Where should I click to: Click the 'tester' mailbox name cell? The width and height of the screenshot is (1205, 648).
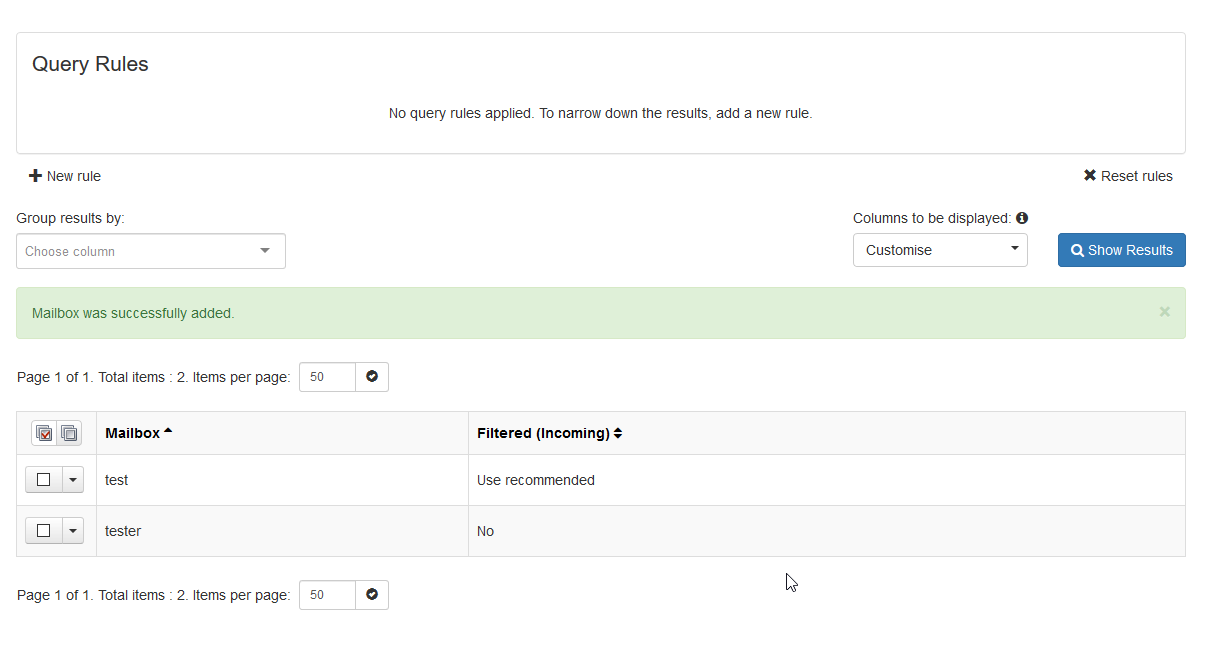pos(123,531)
